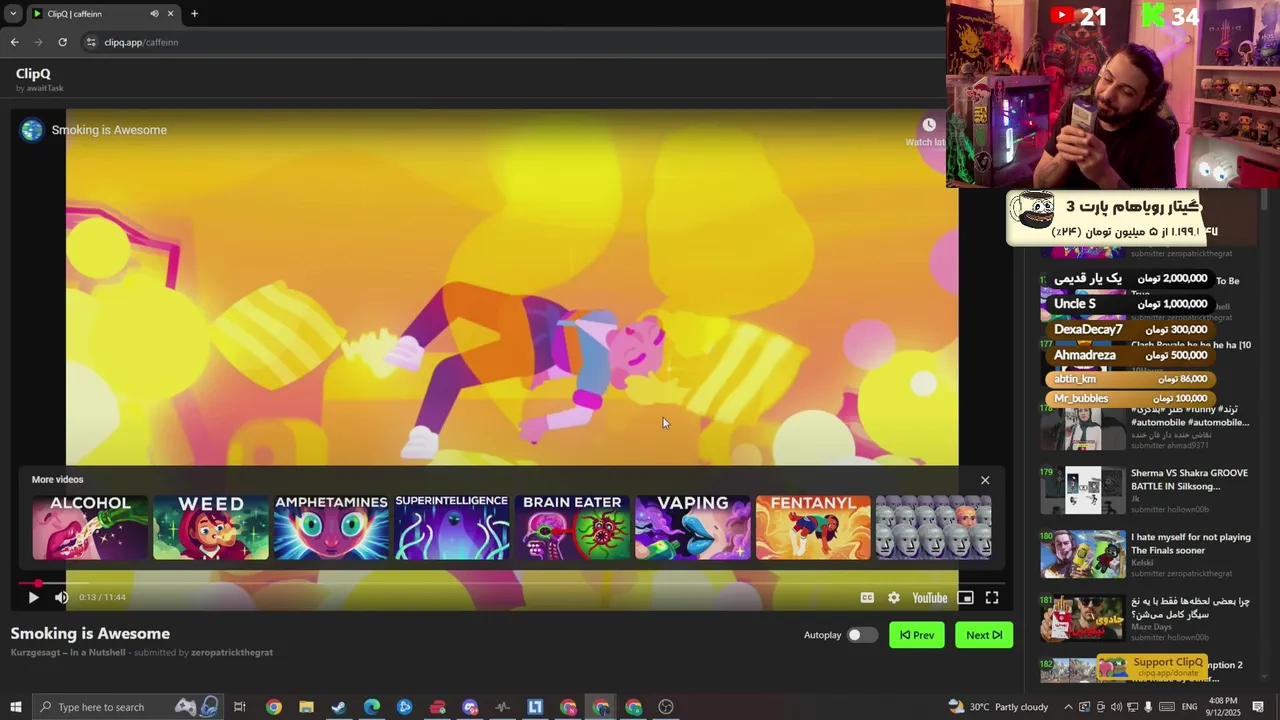Image resolution: width=1280 pixels, height=720 pixels.
Task: Click the ClipQ logo heading
Action: tap(33, 73)
